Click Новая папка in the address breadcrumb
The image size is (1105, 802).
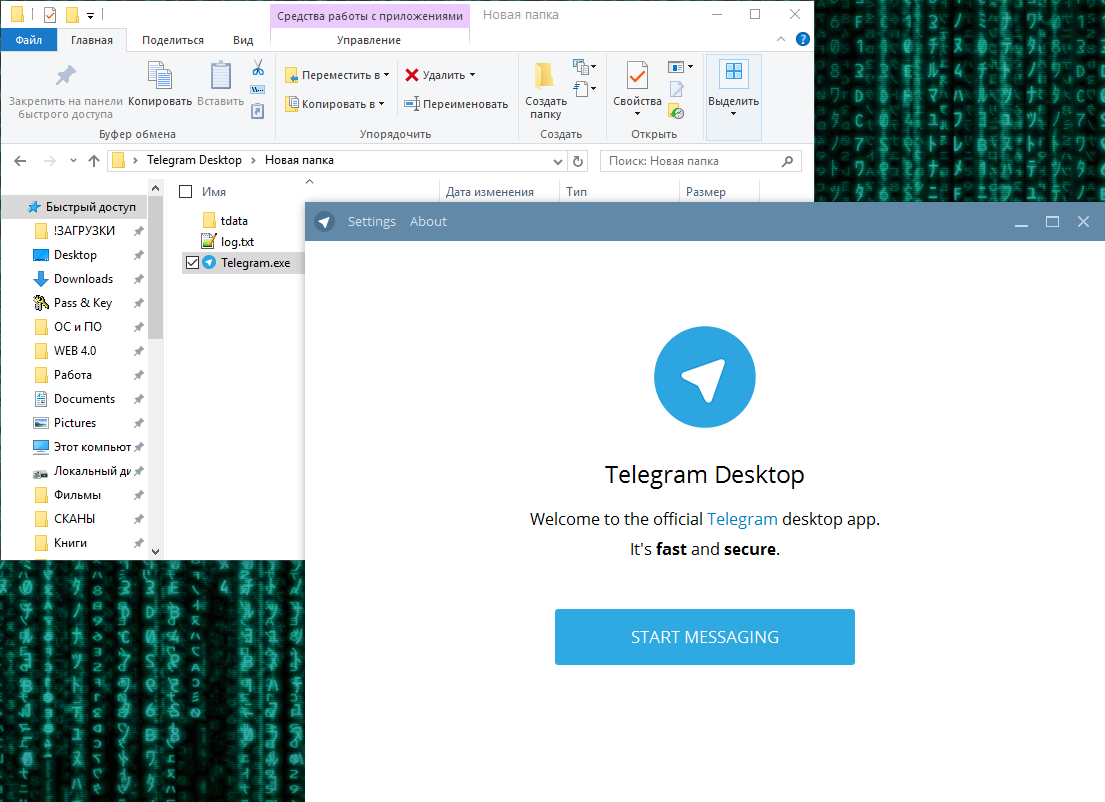click(300, 161)
